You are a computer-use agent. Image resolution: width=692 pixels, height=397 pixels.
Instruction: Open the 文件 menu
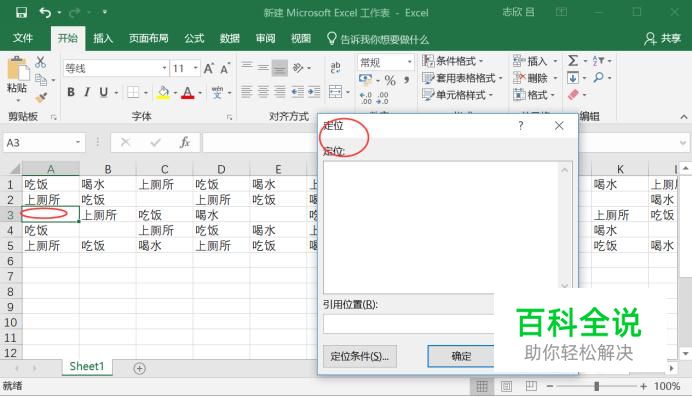click(22, 38)
